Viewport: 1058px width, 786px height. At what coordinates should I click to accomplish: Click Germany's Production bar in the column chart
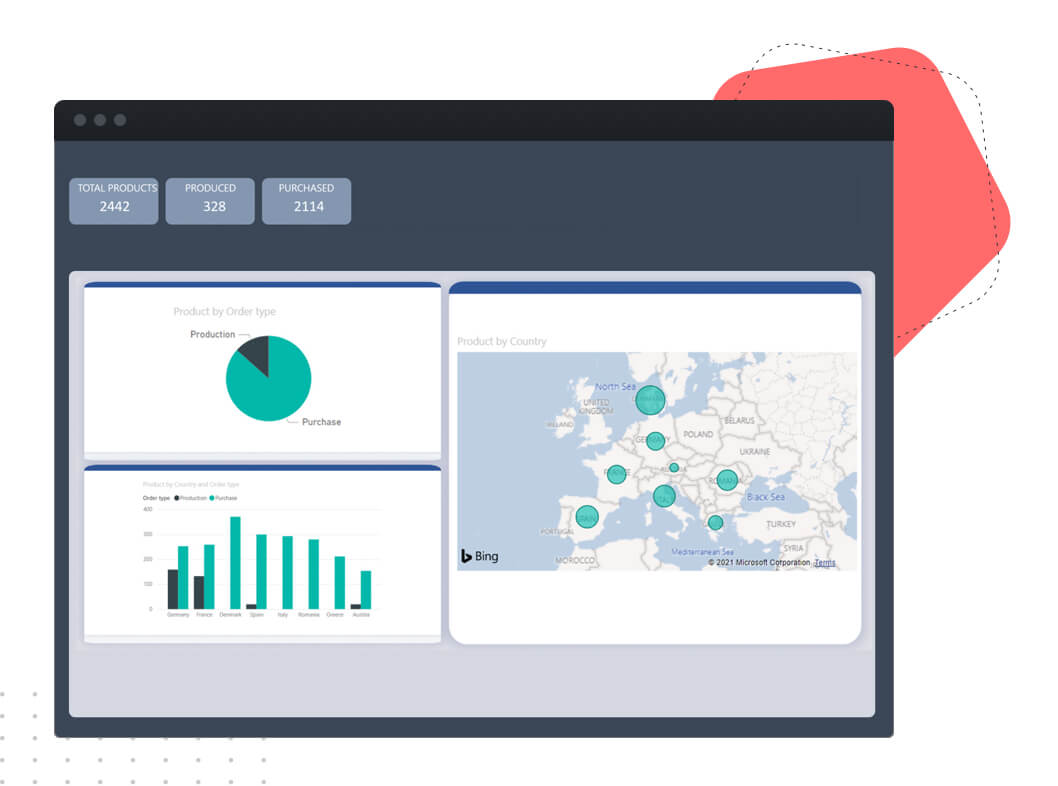pos(172,589)
